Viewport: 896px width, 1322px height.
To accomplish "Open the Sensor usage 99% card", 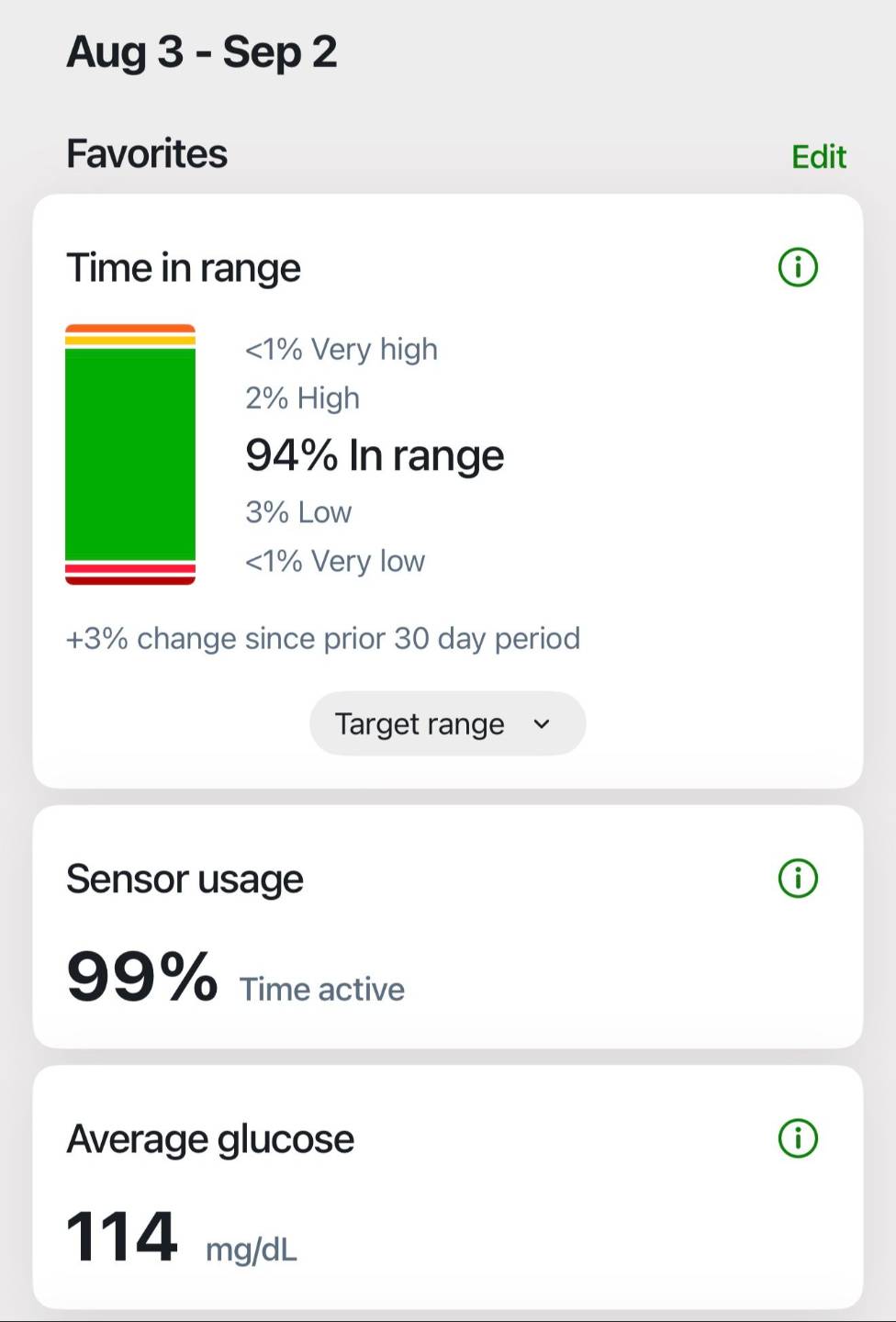I will [448, 927].
